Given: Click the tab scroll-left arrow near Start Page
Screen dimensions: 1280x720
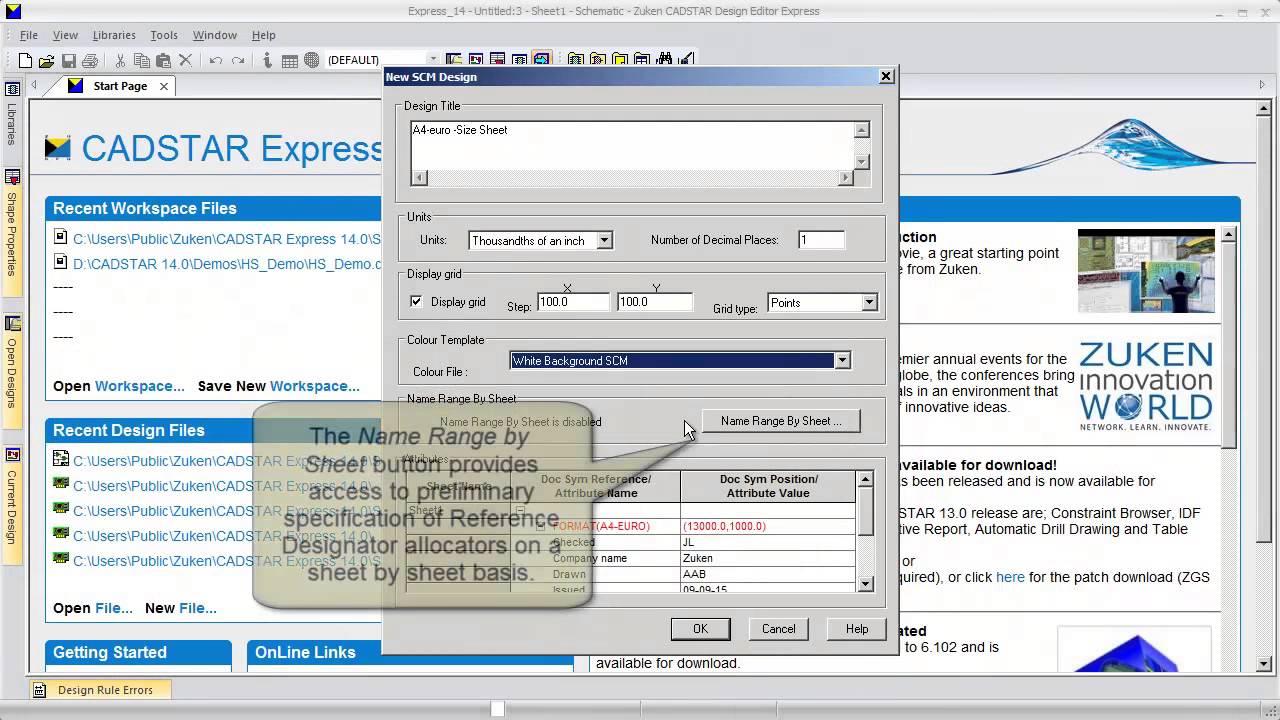Looking at the screenshot, I should click(x=35, y=86).
